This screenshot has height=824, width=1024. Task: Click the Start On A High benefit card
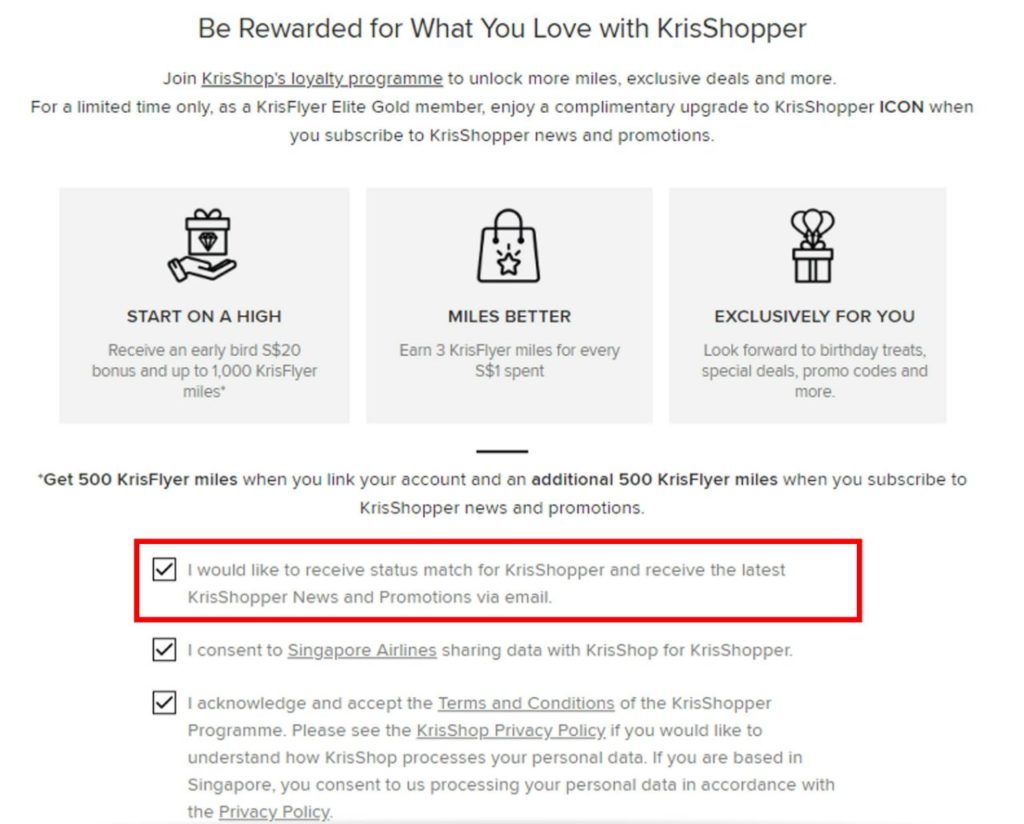pos(204,302)
